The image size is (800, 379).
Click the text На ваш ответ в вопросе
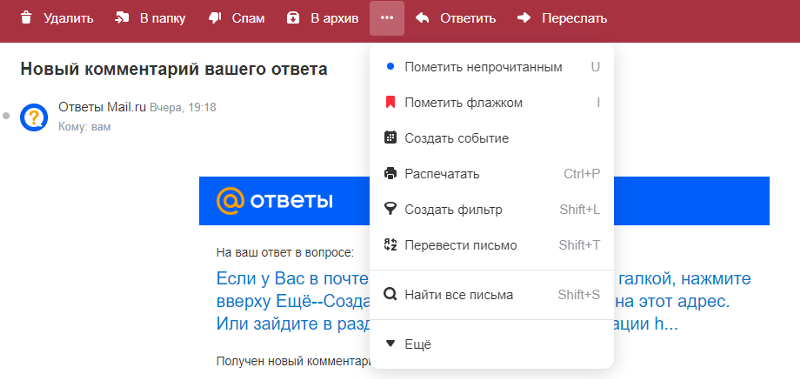285,252
